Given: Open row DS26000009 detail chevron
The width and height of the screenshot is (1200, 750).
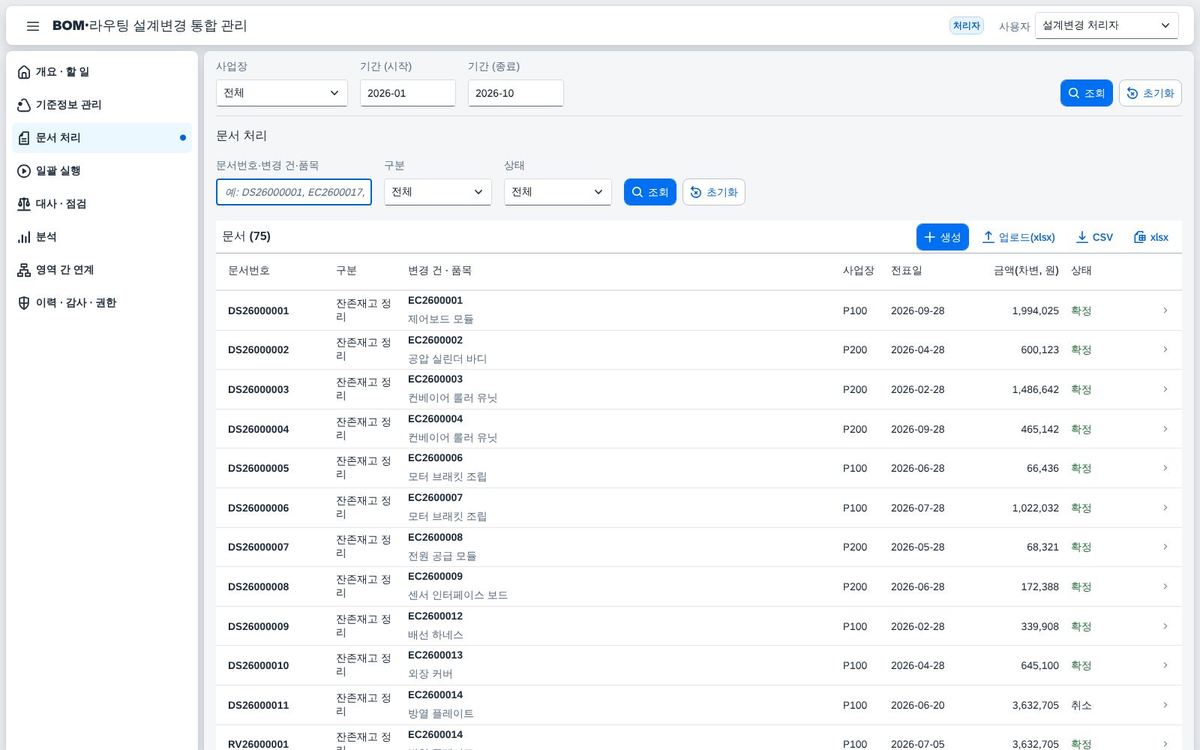Looking at the screenshot, I should pos(1165,626).
